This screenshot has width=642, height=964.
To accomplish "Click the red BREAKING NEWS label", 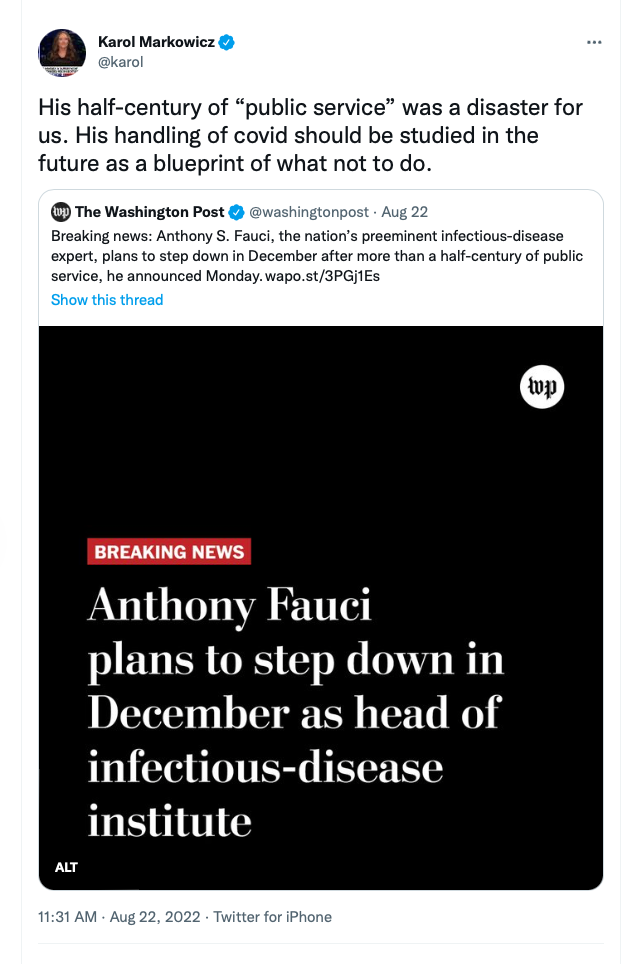I will 169,551.
